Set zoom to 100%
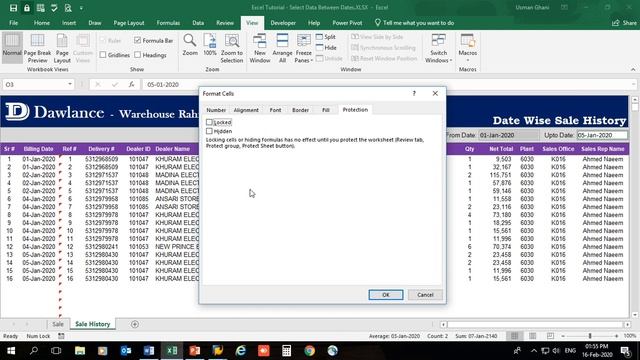The width and height of the screenshot is (640, 360). [x=210, y=45]
